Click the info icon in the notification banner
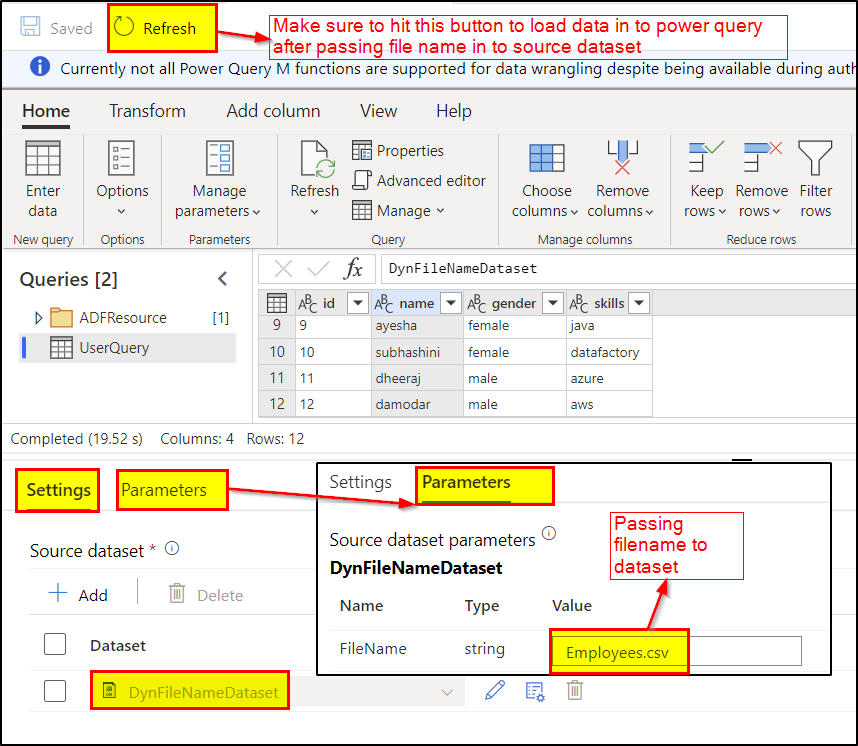 [40, 67]
